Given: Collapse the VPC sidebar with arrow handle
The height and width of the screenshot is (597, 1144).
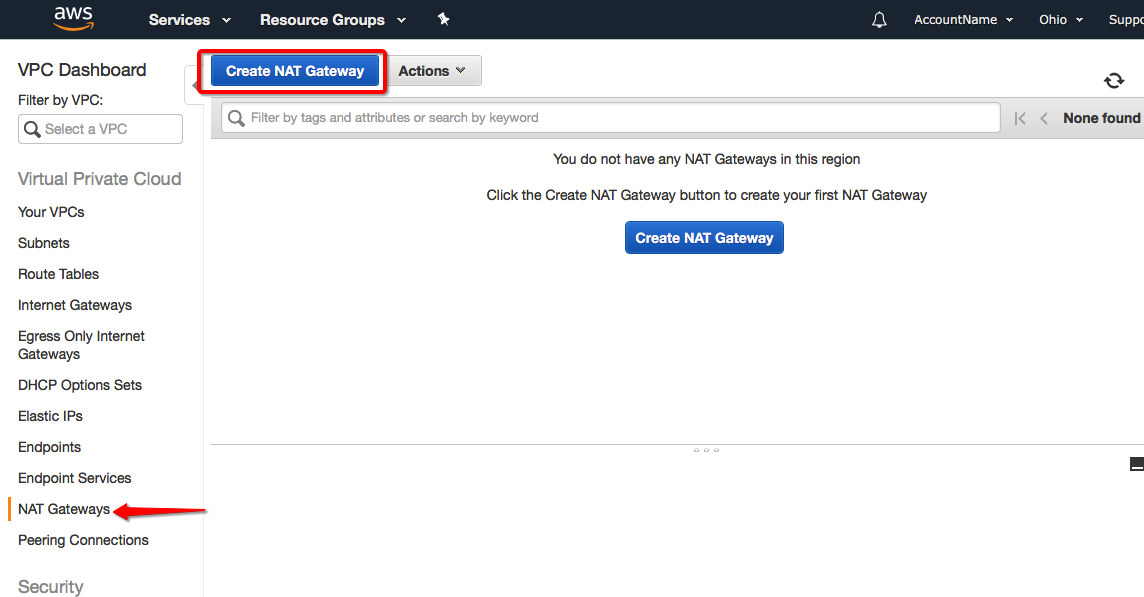Looking at the screenshot, I should [194, 85].
